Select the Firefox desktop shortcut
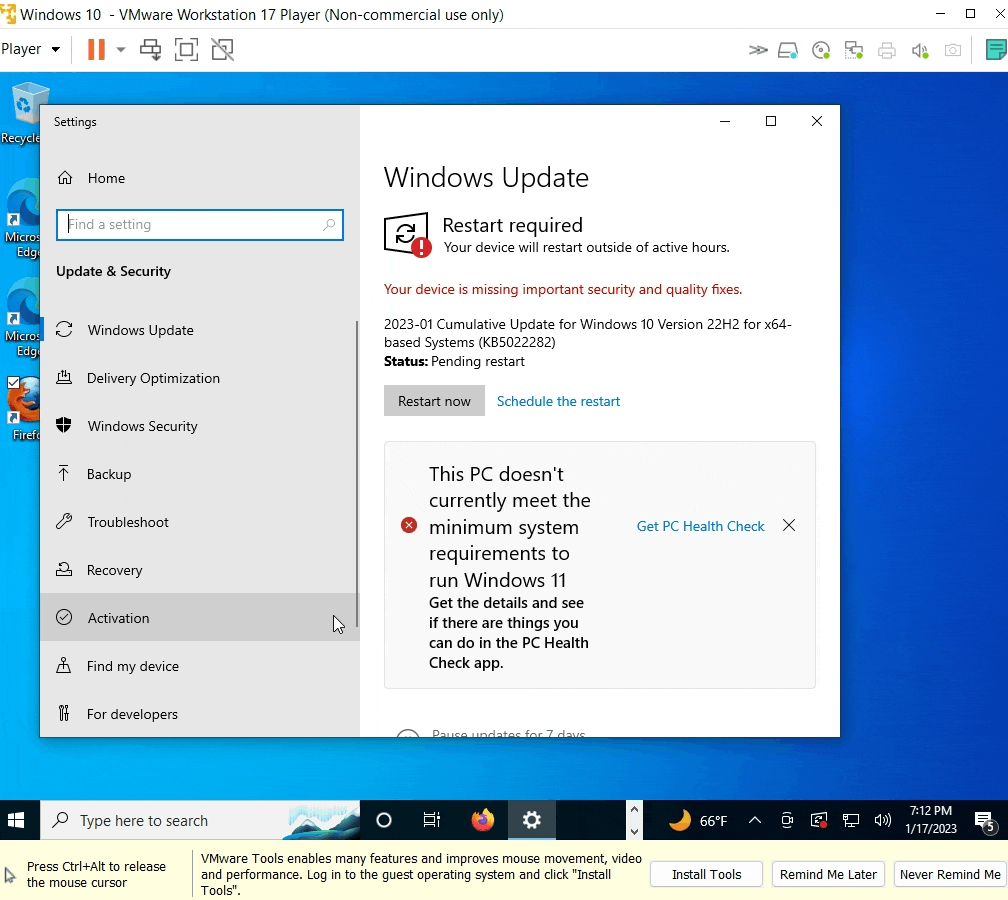This screenshot has width=1008, height=900. (24, 409)
